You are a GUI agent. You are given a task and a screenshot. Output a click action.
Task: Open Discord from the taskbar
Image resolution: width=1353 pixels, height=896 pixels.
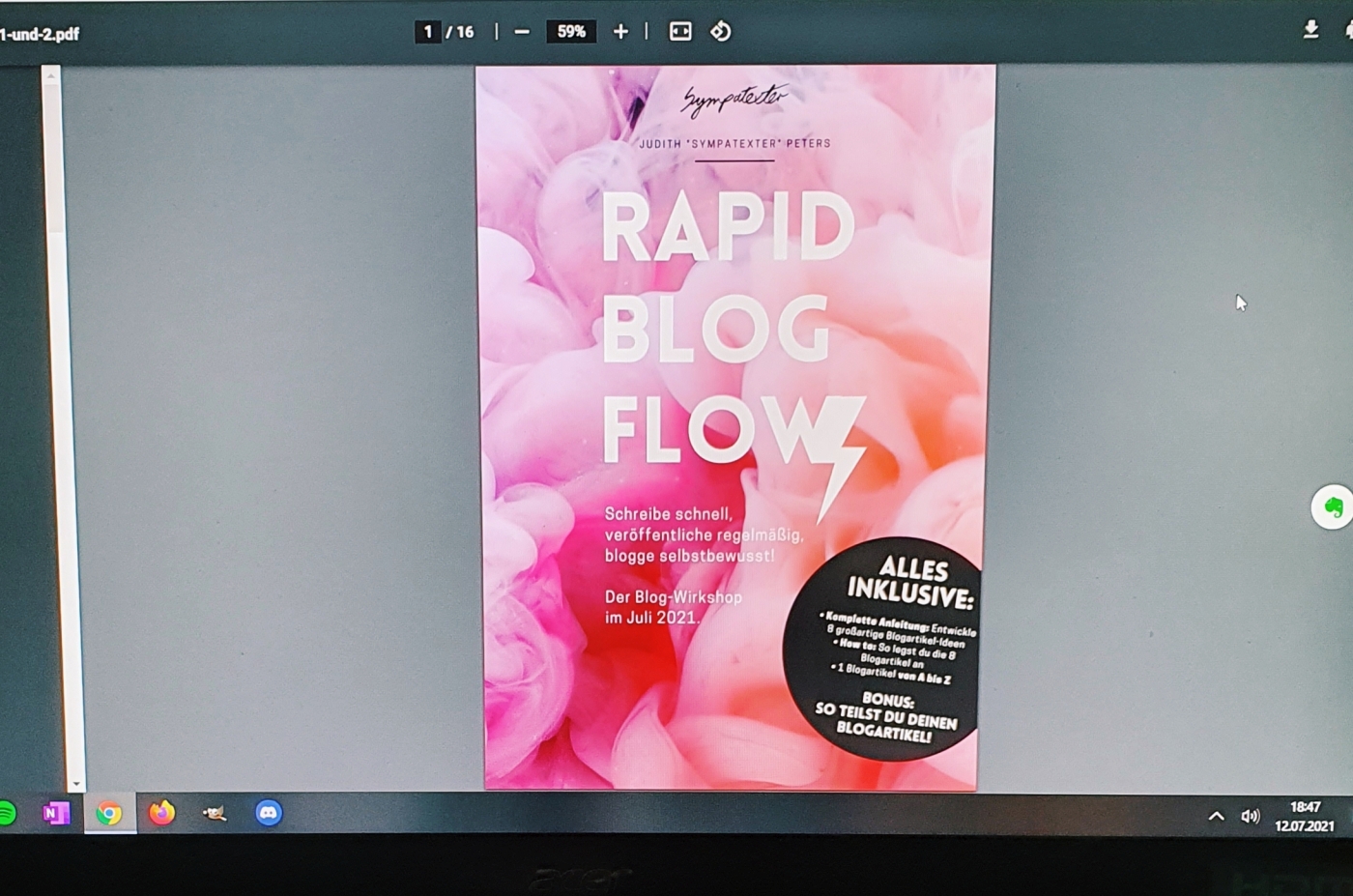(269, 814)
